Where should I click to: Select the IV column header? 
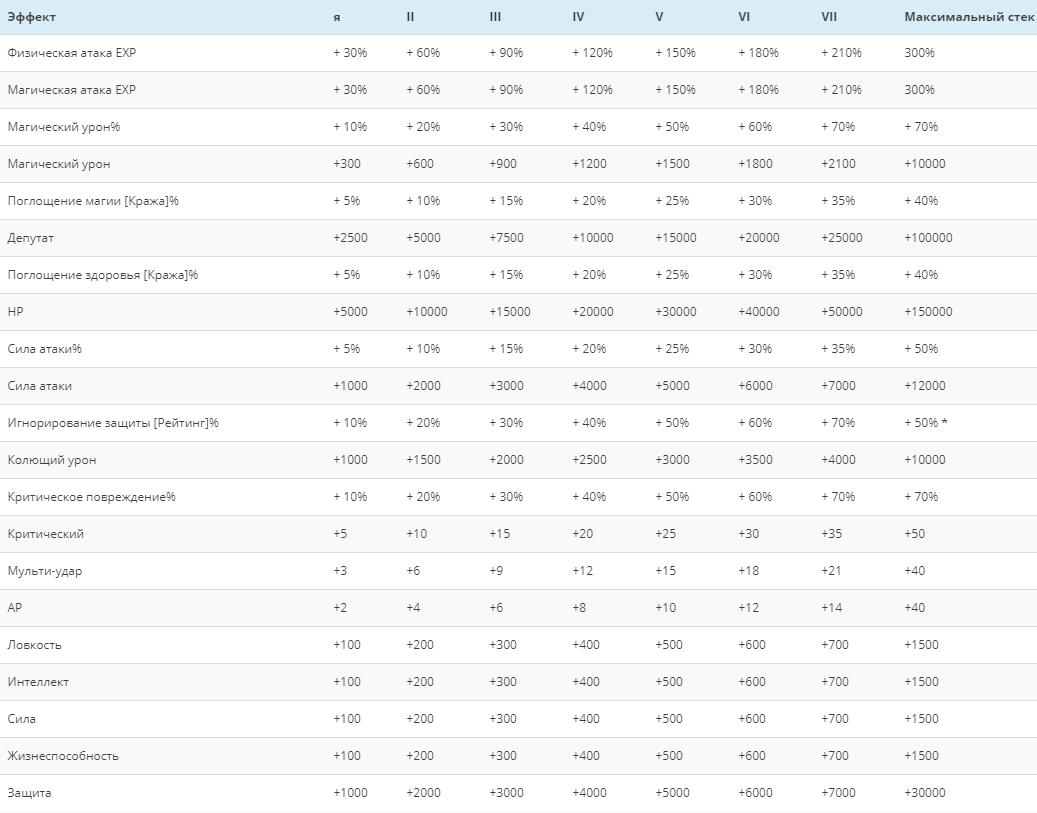tap(578, 17)
